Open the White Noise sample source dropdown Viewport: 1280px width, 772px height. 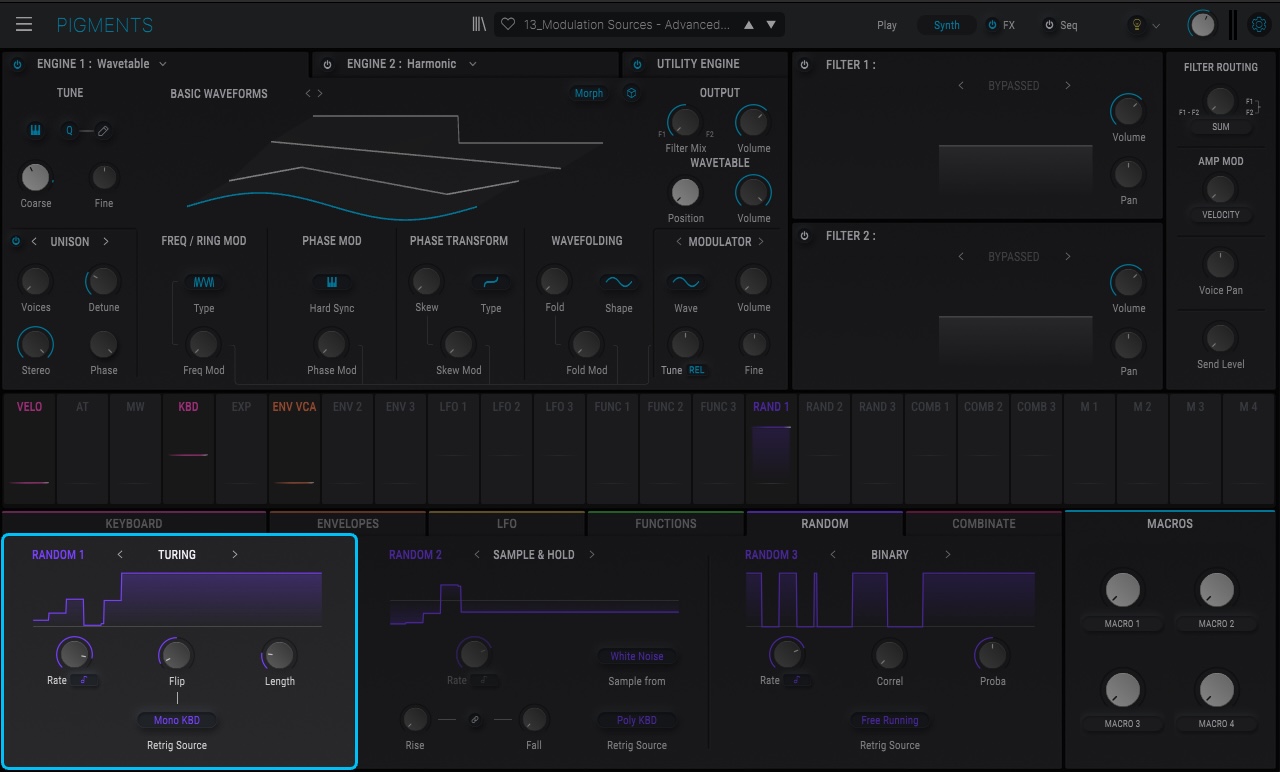click(637, 657)
